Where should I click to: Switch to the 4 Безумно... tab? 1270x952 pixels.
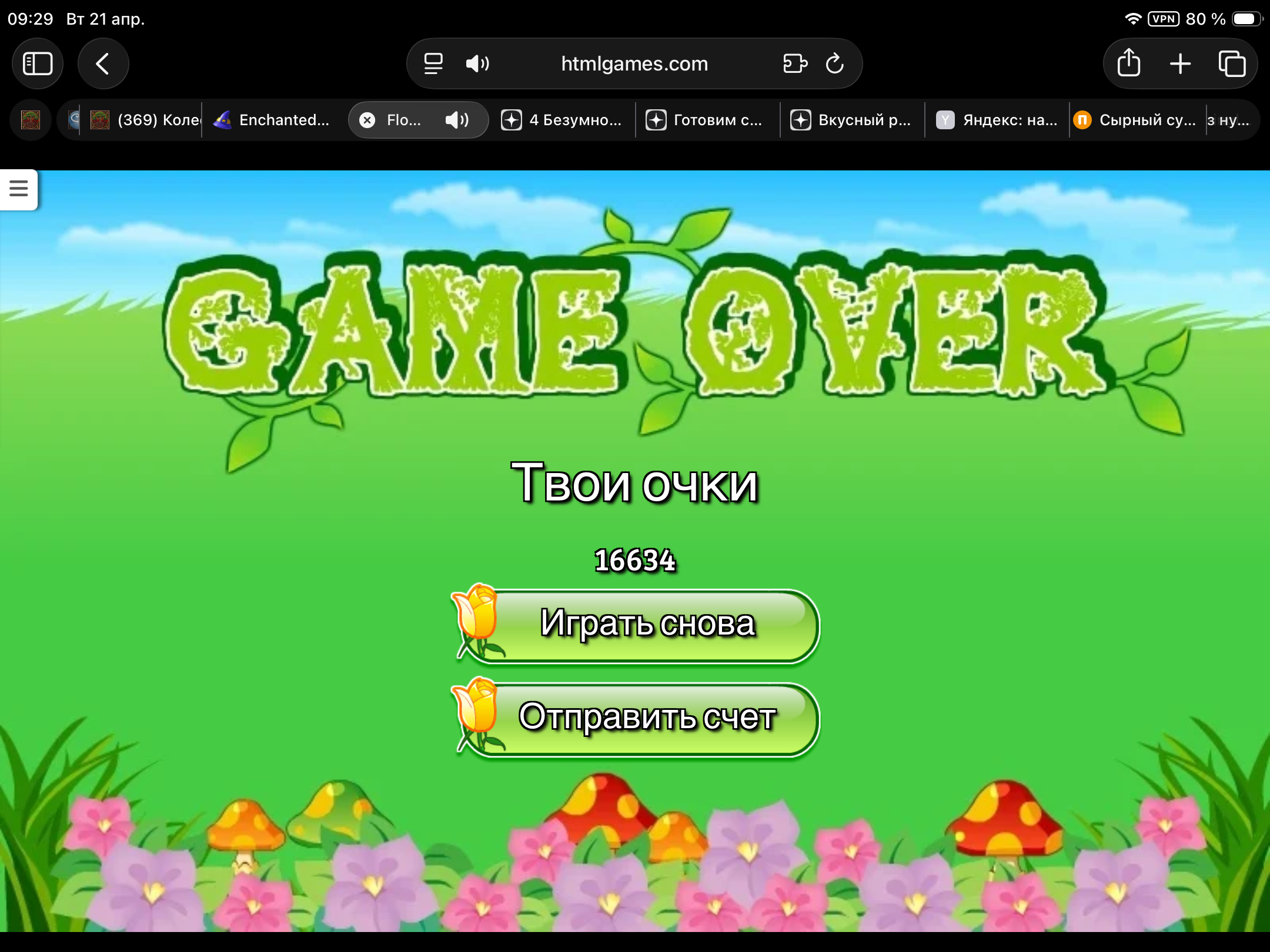click(563, 120)
